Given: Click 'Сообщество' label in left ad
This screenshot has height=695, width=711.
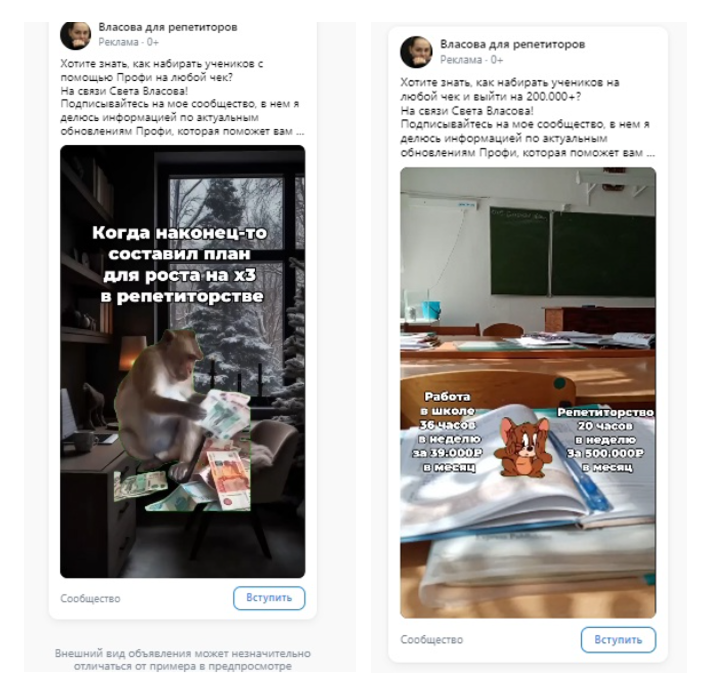Looking at the screenshot, I should [90, 598].
